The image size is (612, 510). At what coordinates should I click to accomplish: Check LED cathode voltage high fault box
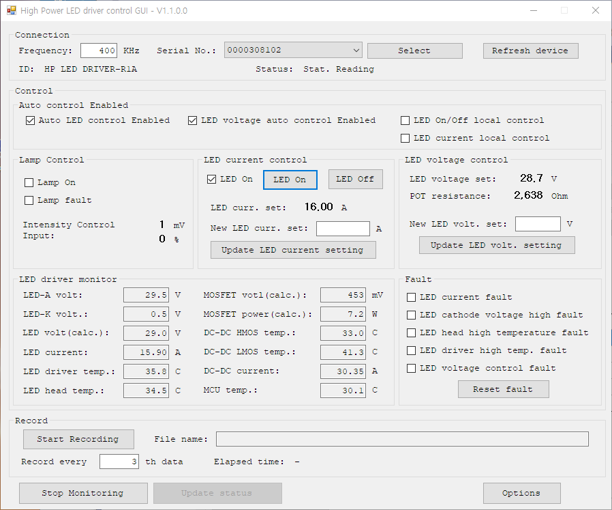pyautogui.click(x=411, y=315)
